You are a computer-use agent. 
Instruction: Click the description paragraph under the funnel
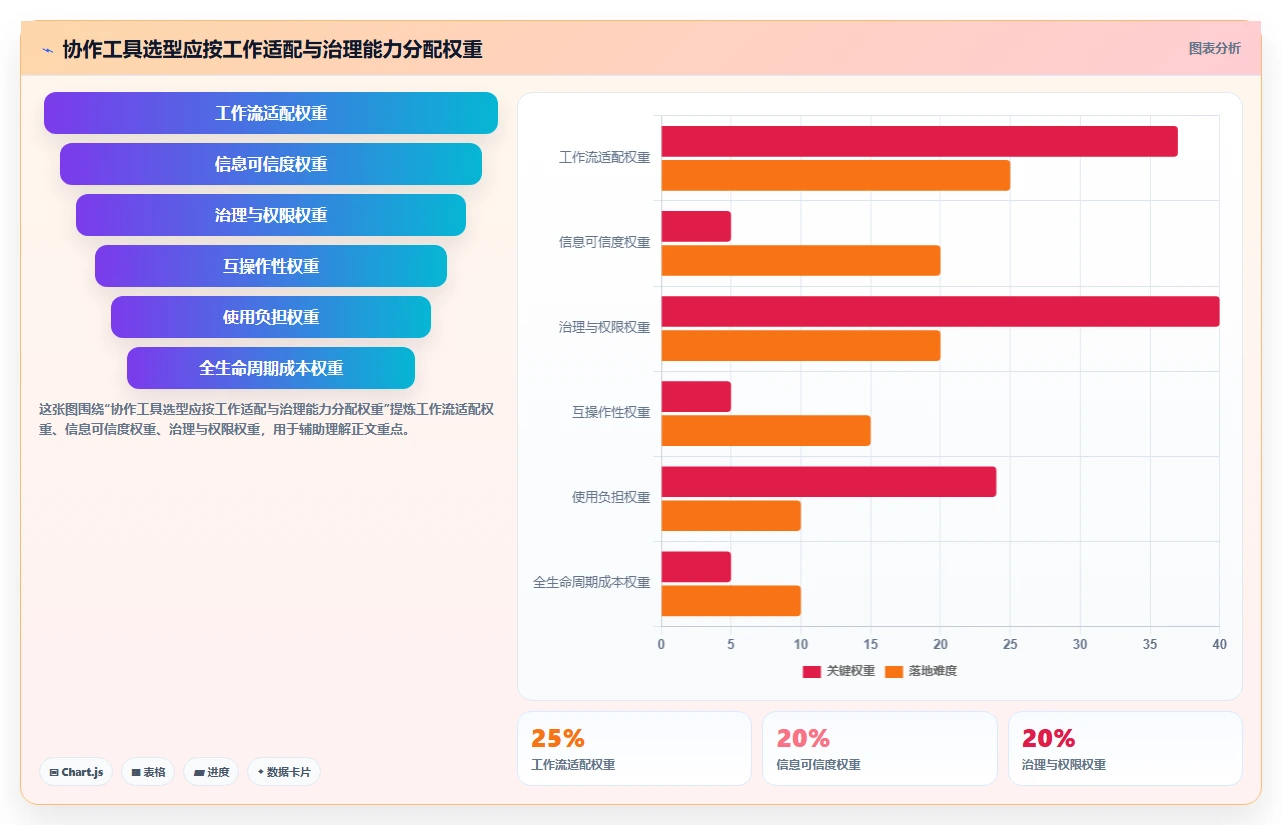point(266,420)
